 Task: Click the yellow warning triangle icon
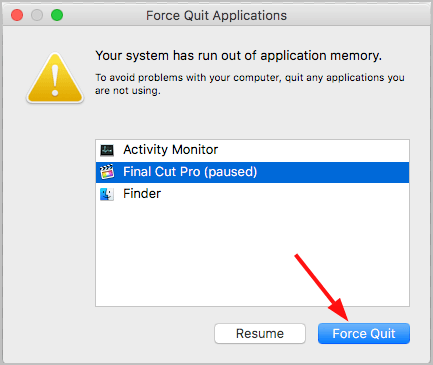click(x=55, y=78)
